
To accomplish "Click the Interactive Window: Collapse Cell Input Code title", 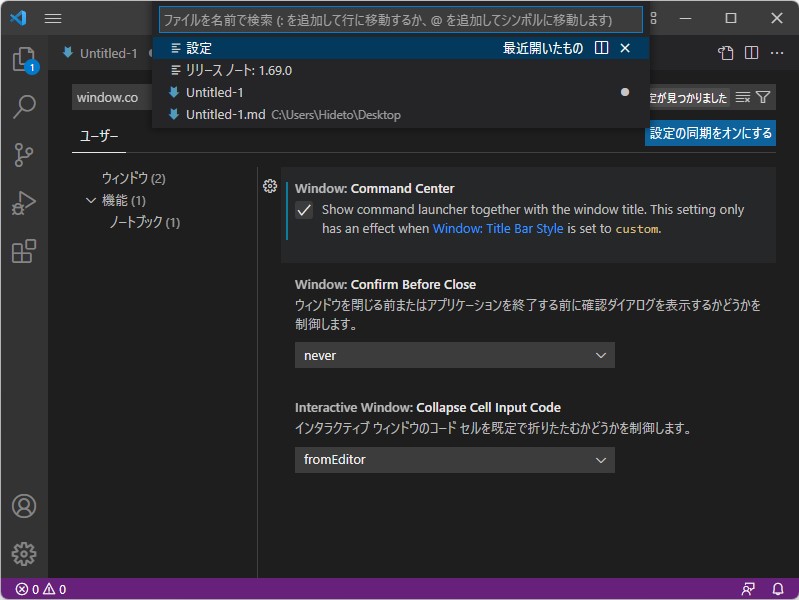I will 428,407.
